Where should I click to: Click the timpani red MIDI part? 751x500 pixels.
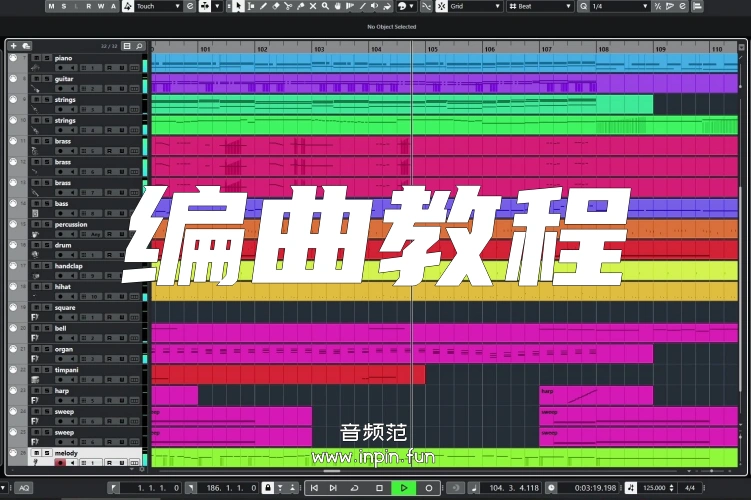(x=288, y=375)
